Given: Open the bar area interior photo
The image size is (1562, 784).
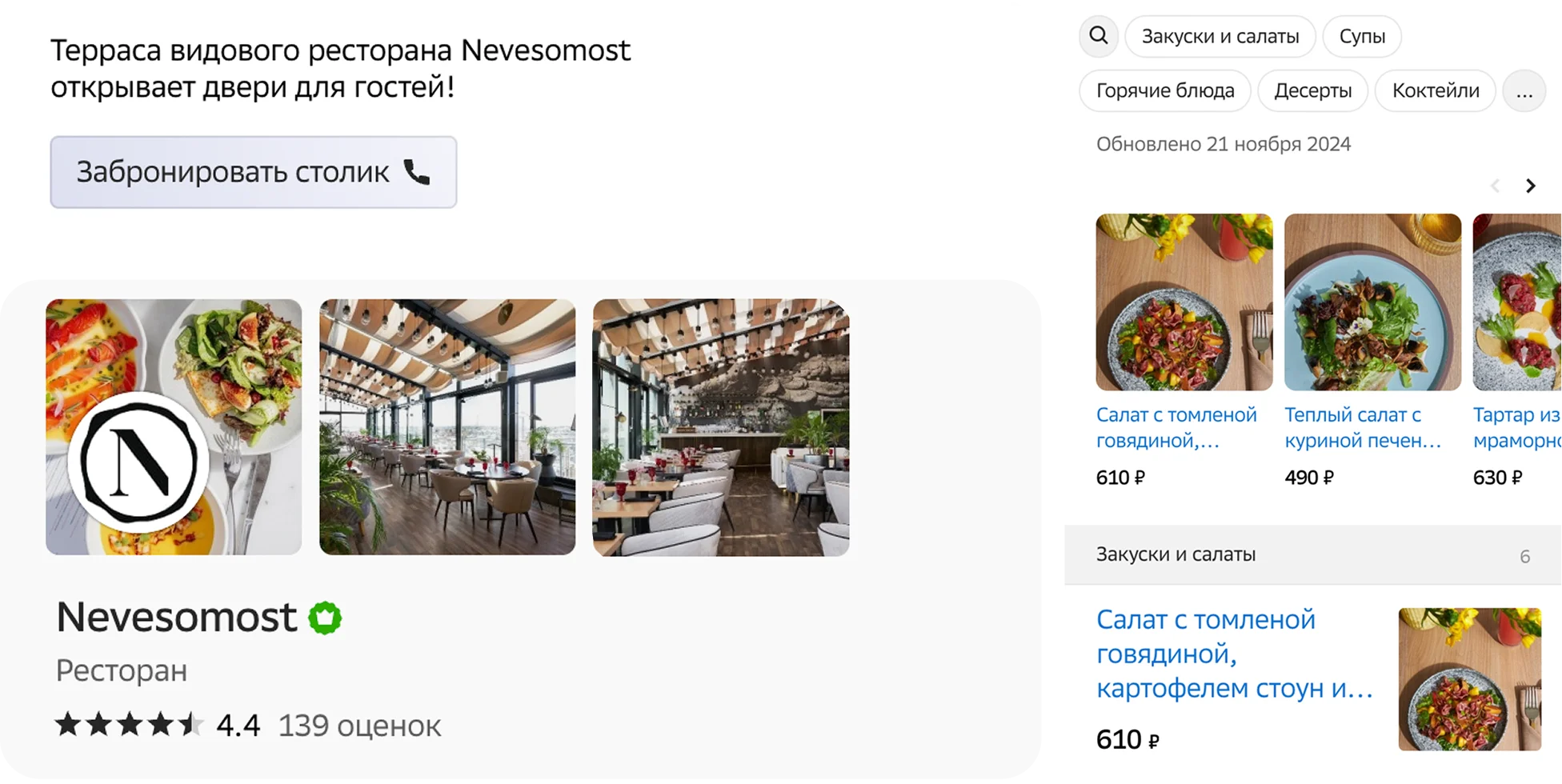Looking at the screenshot, I should pyautogui.click(x=721, y=427).
